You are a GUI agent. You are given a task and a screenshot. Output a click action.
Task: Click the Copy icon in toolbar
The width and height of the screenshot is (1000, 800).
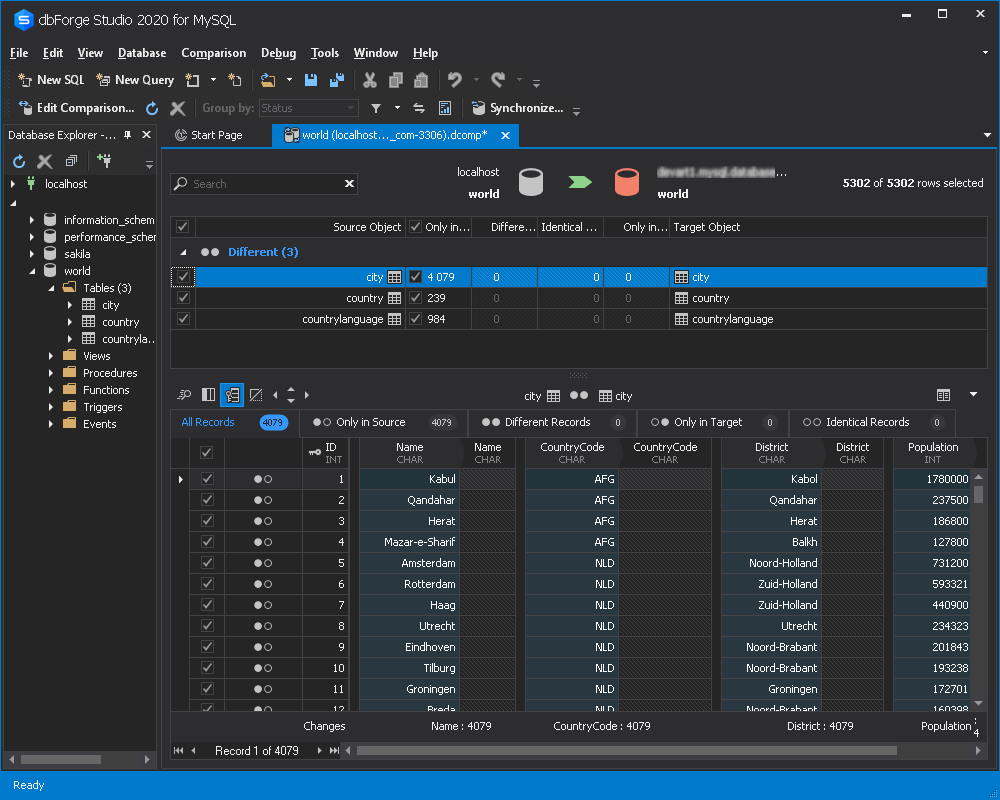[x=395, y=80]
